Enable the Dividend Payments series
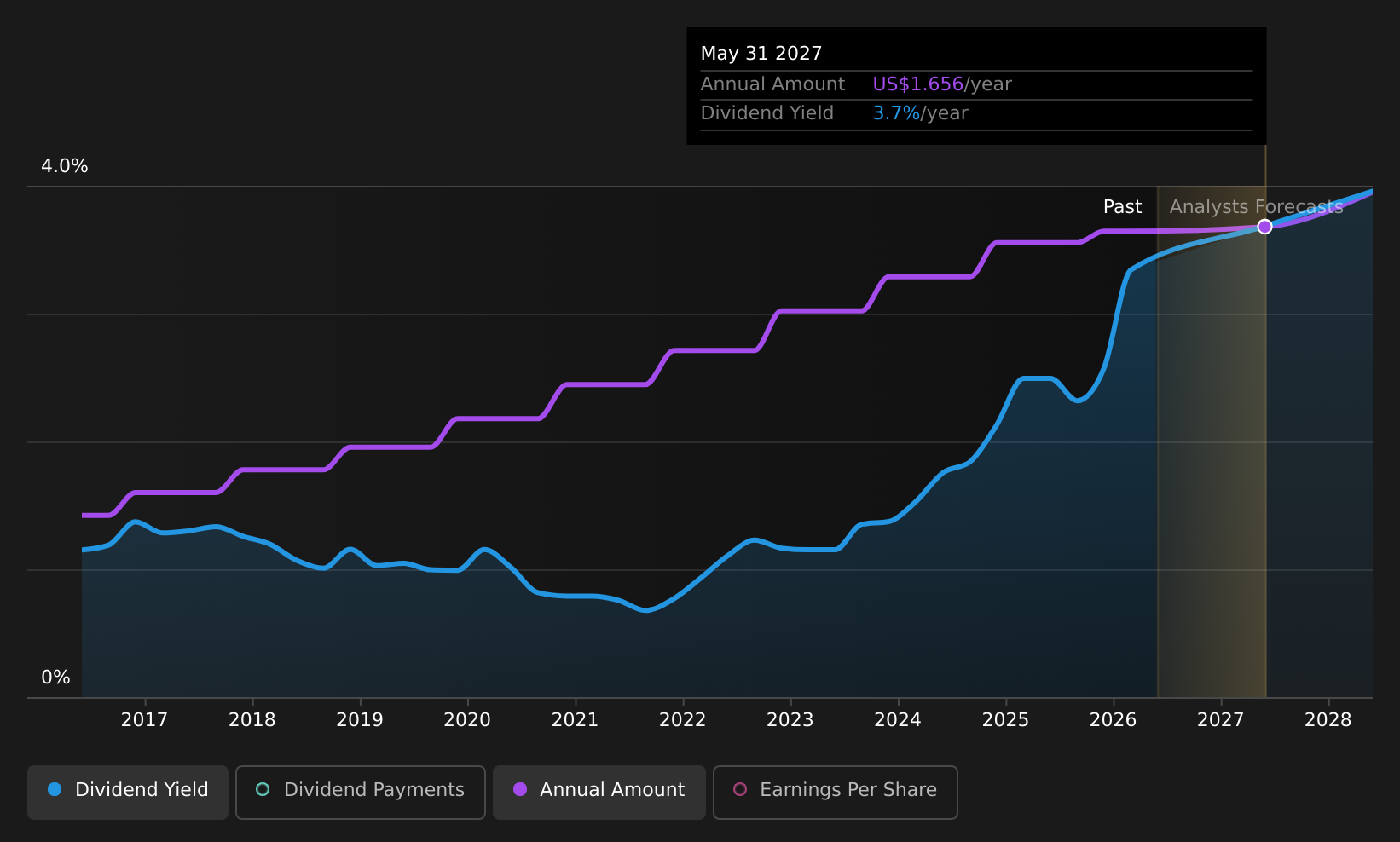This screenshot has width=1400, height=842. [361, 792]
